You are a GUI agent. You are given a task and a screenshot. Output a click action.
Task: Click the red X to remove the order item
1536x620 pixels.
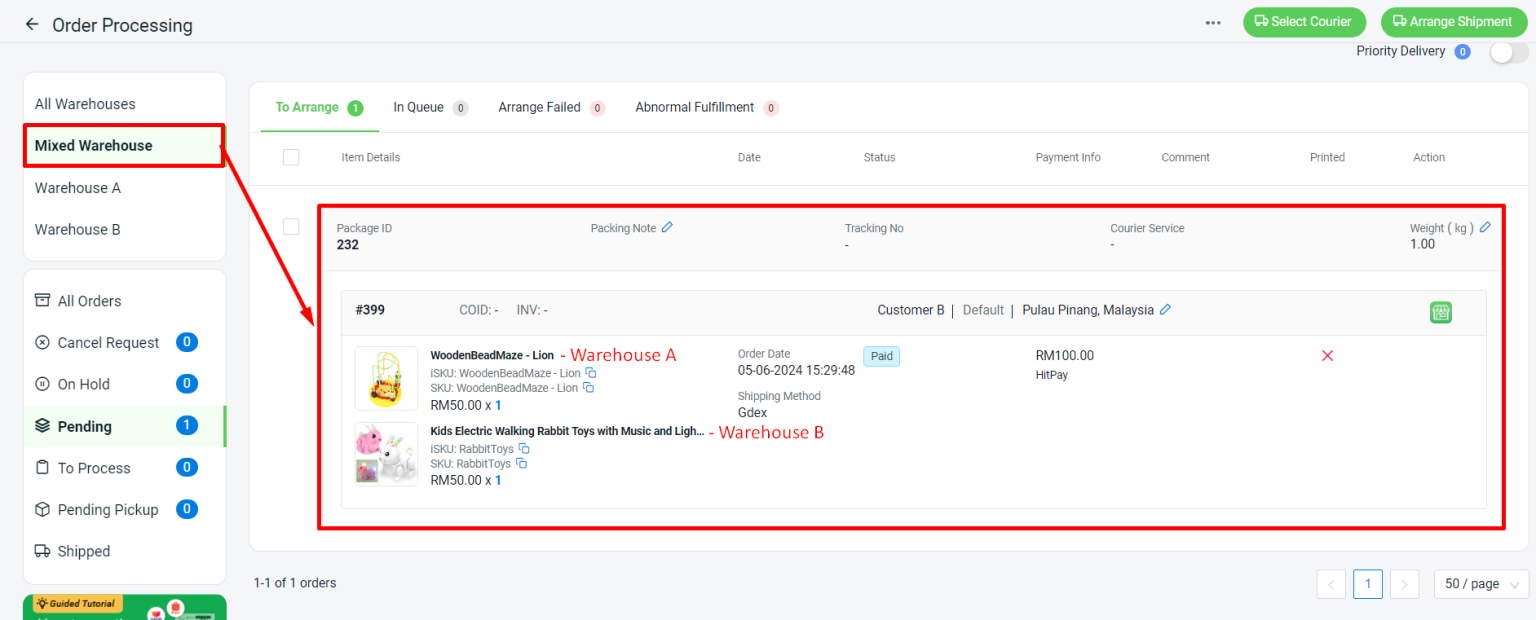1327,355
